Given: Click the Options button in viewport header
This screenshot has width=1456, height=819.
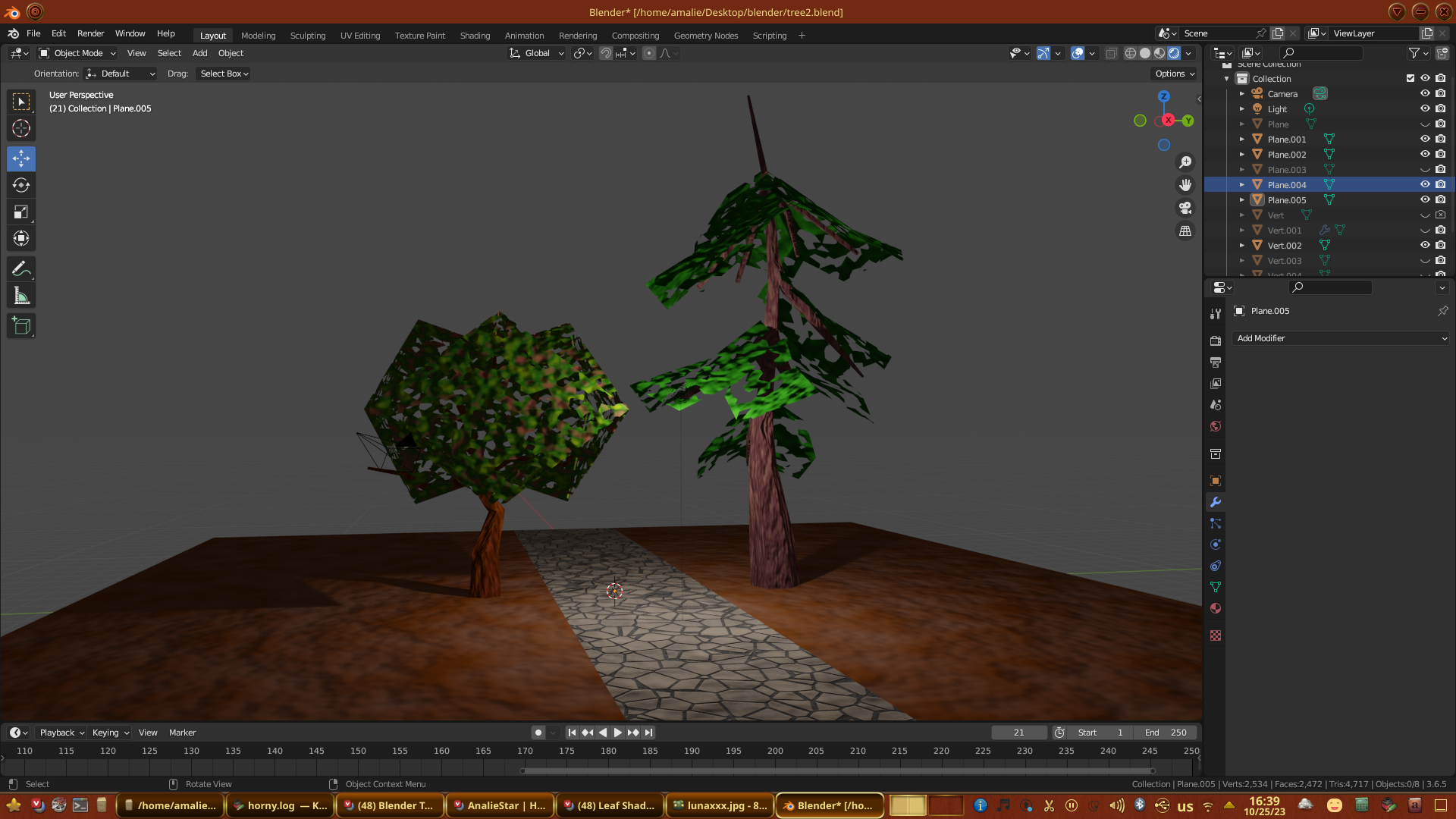Looking at the screenshot, I should pyautogui.click(x=1175, y=74).
